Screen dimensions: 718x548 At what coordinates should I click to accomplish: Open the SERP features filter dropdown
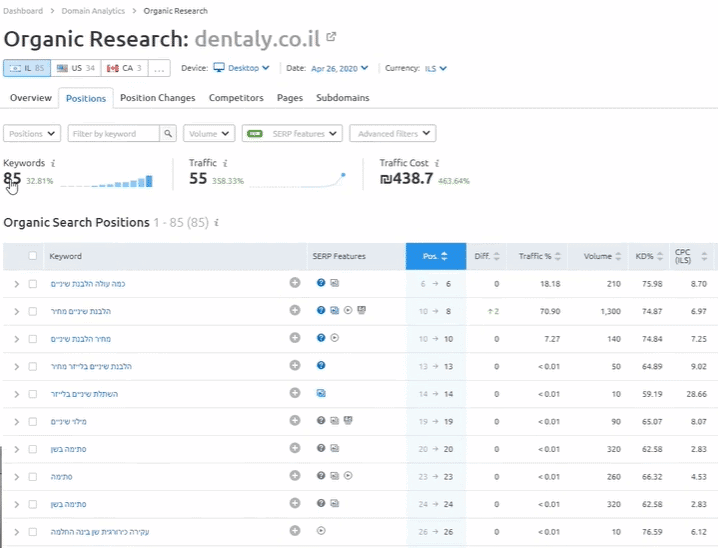(292, 134)
